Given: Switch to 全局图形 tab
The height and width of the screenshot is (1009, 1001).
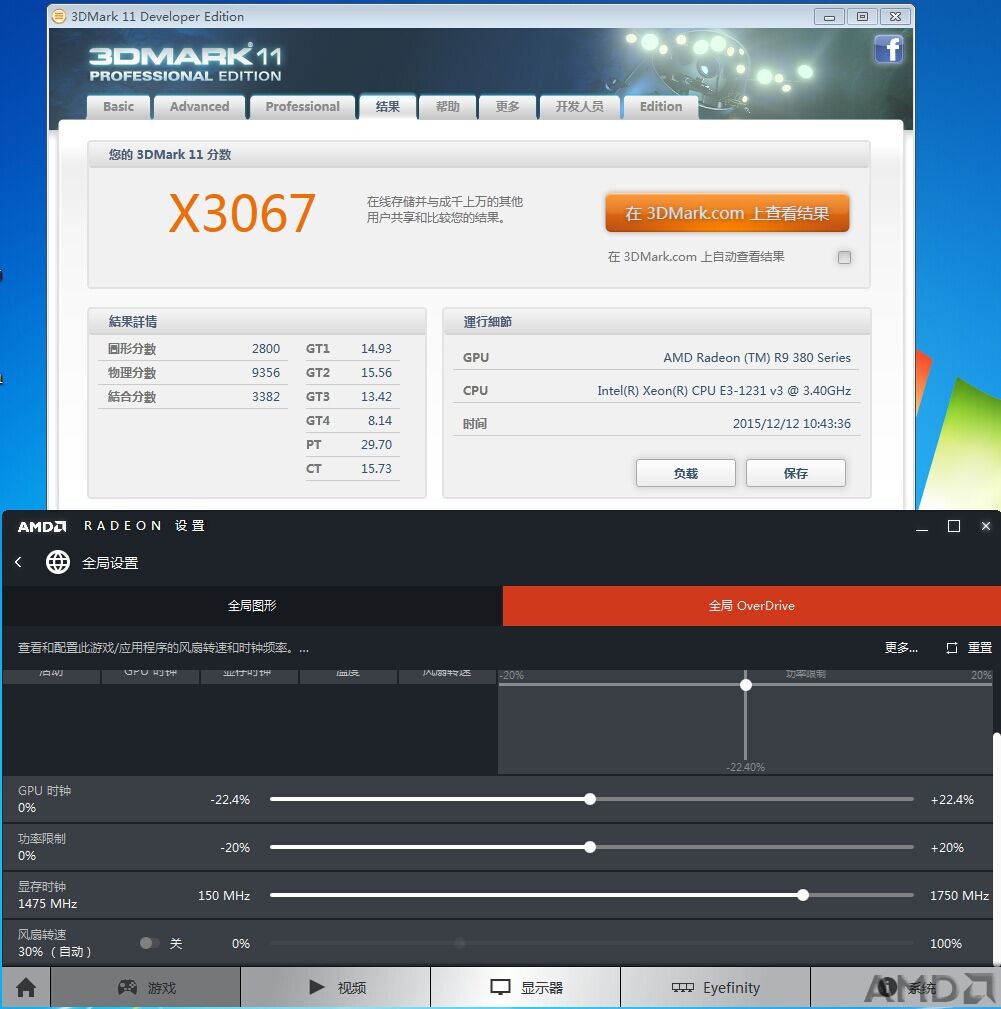Looking at the screenshot, I should [x=252, y=606].
